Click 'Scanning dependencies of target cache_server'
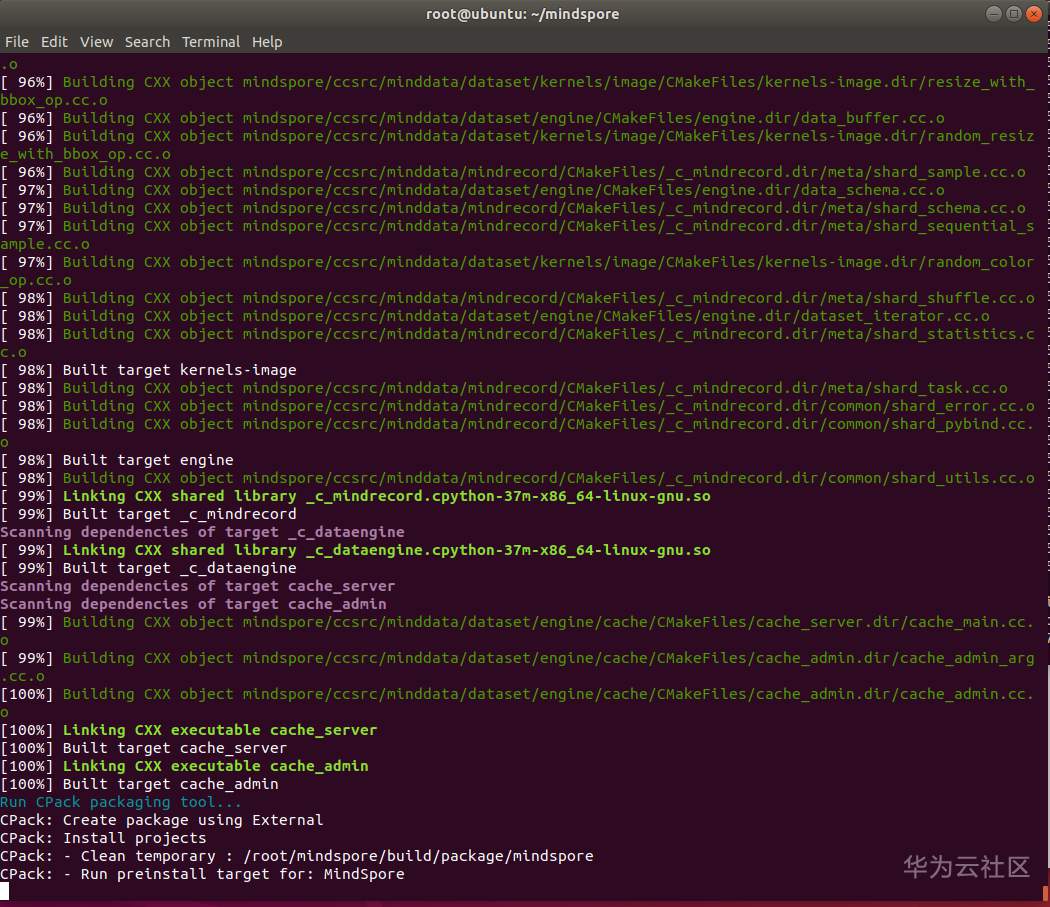Screen dimensions: 1050x907 (198, 586)
